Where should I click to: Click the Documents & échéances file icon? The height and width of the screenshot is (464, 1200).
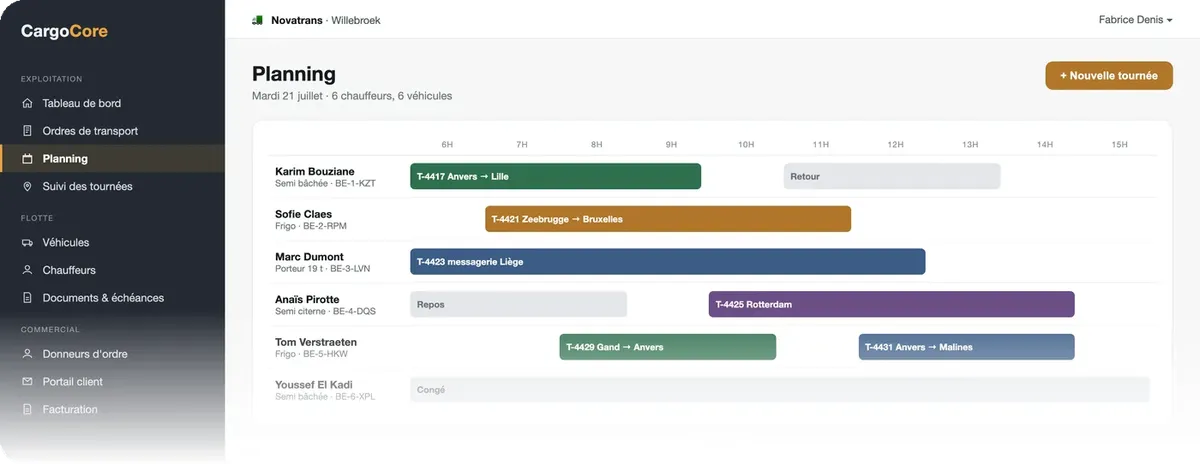click(x=27, y=298)
